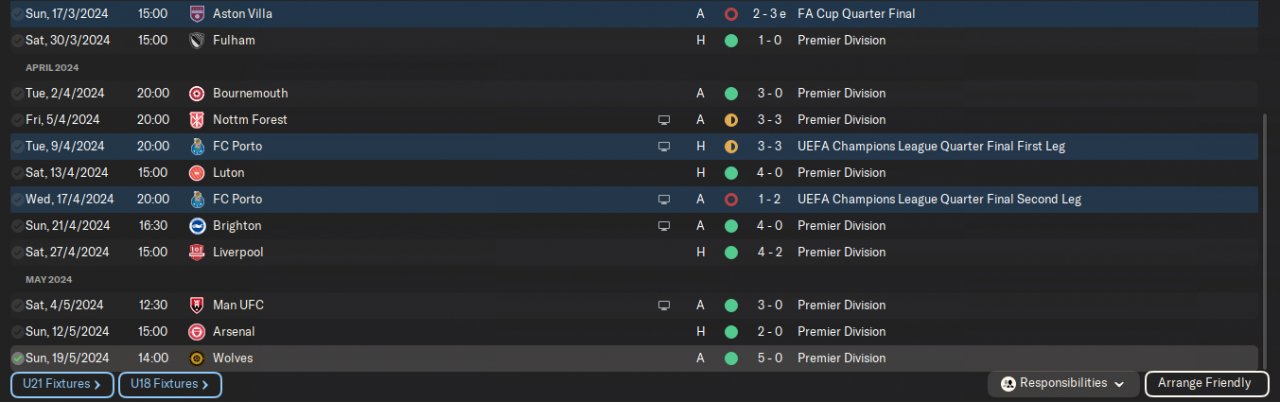Open the Brighton team link
The height and width of the screenshot is (402, 1280).
click(x=237, y=226)
